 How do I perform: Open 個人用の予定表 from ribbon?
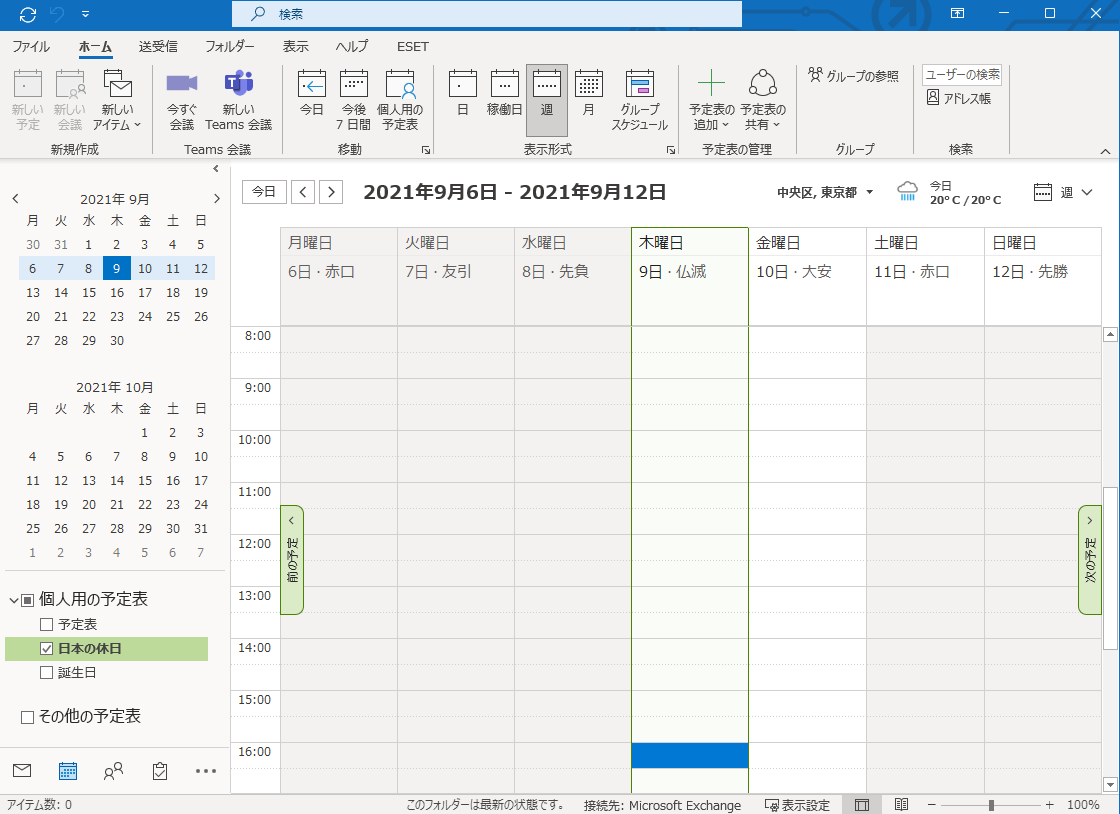[x=400, y=100]
